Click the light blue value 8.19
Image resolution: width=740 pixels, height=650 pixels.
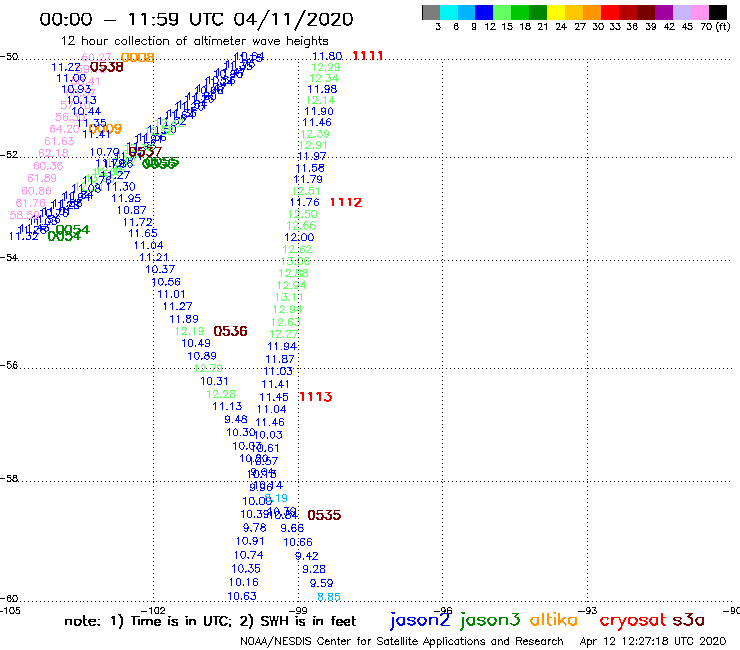tap(277, 498)
